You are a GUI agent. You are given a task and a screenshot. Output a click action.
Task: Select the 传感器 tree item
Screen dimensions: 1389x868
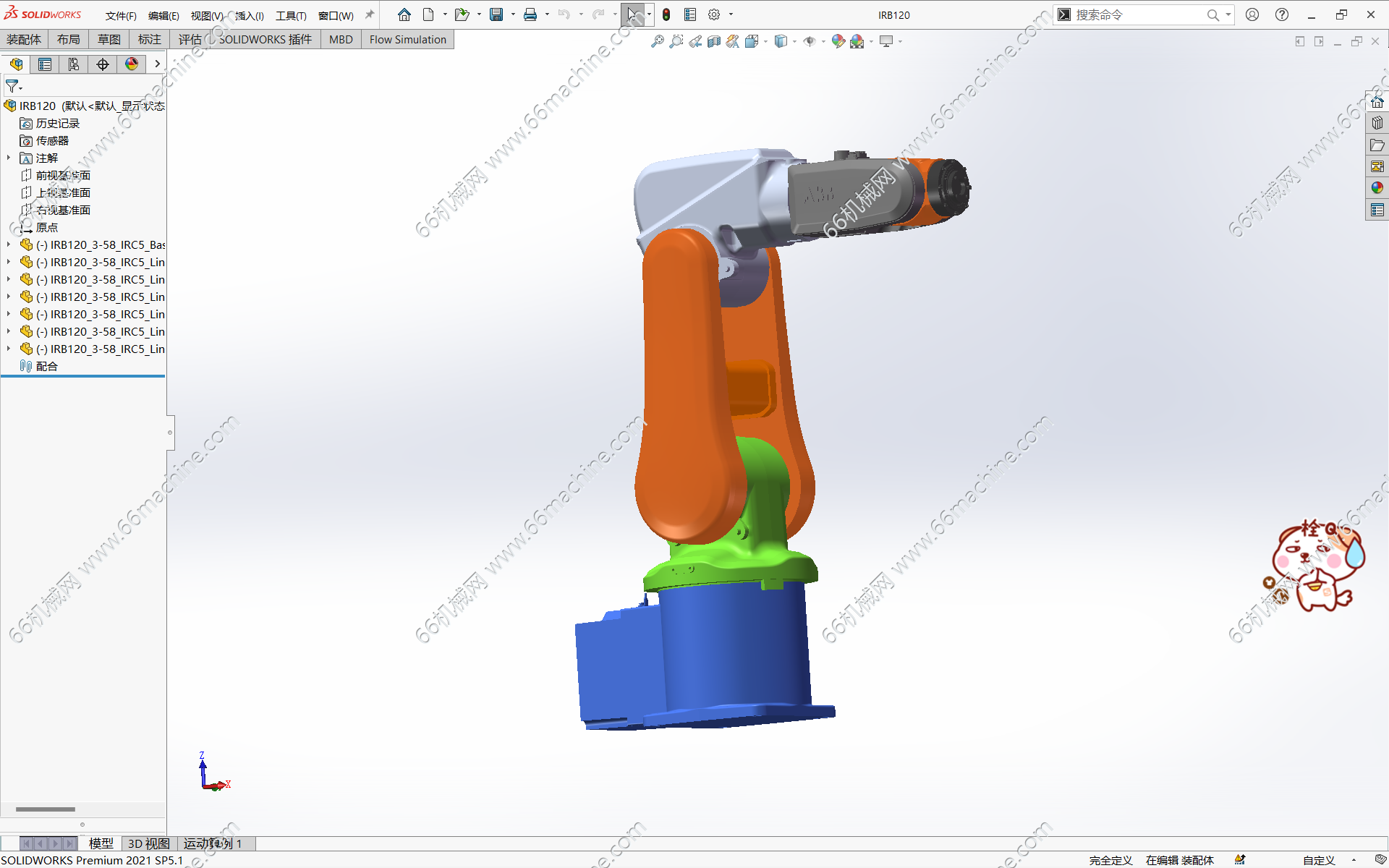point(52,140)
